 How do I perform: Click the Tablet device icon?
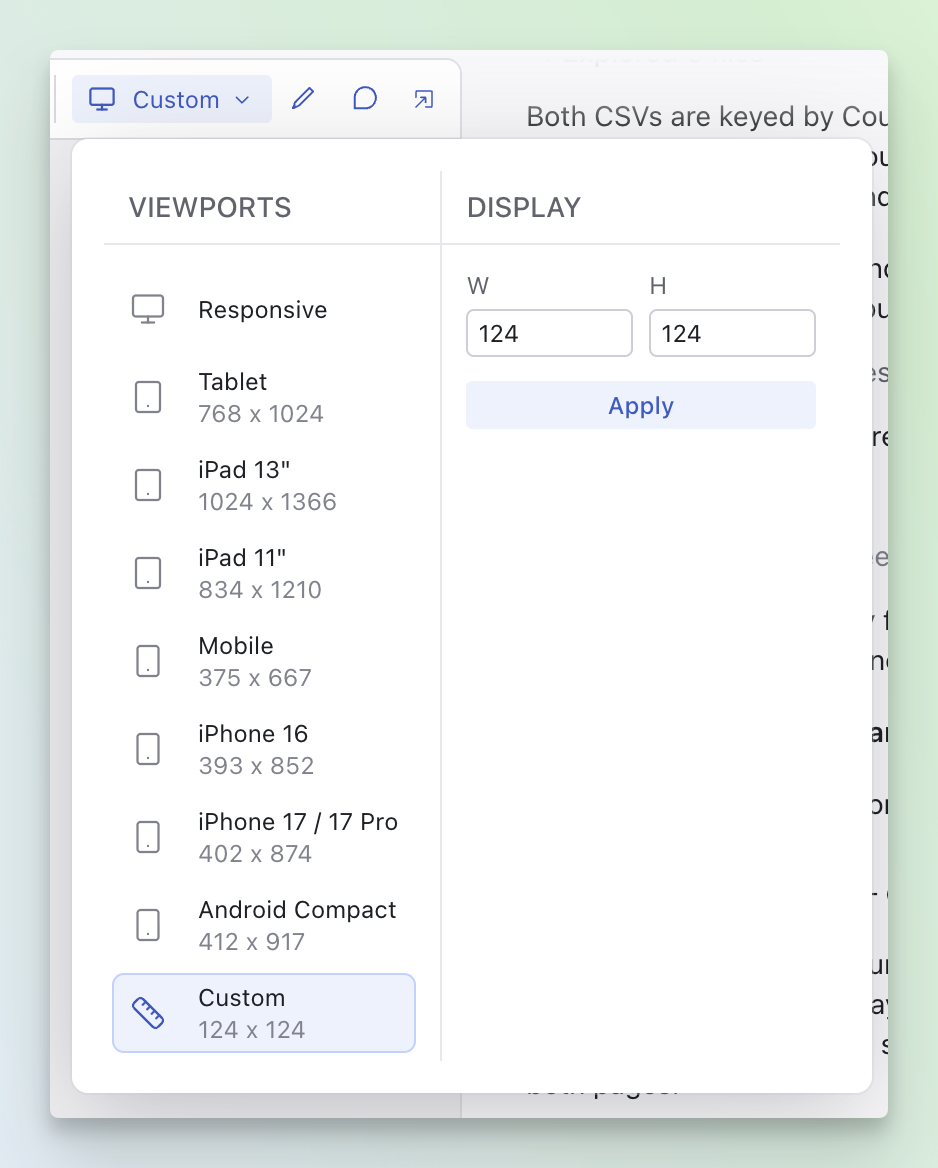[x=148, y=397]
